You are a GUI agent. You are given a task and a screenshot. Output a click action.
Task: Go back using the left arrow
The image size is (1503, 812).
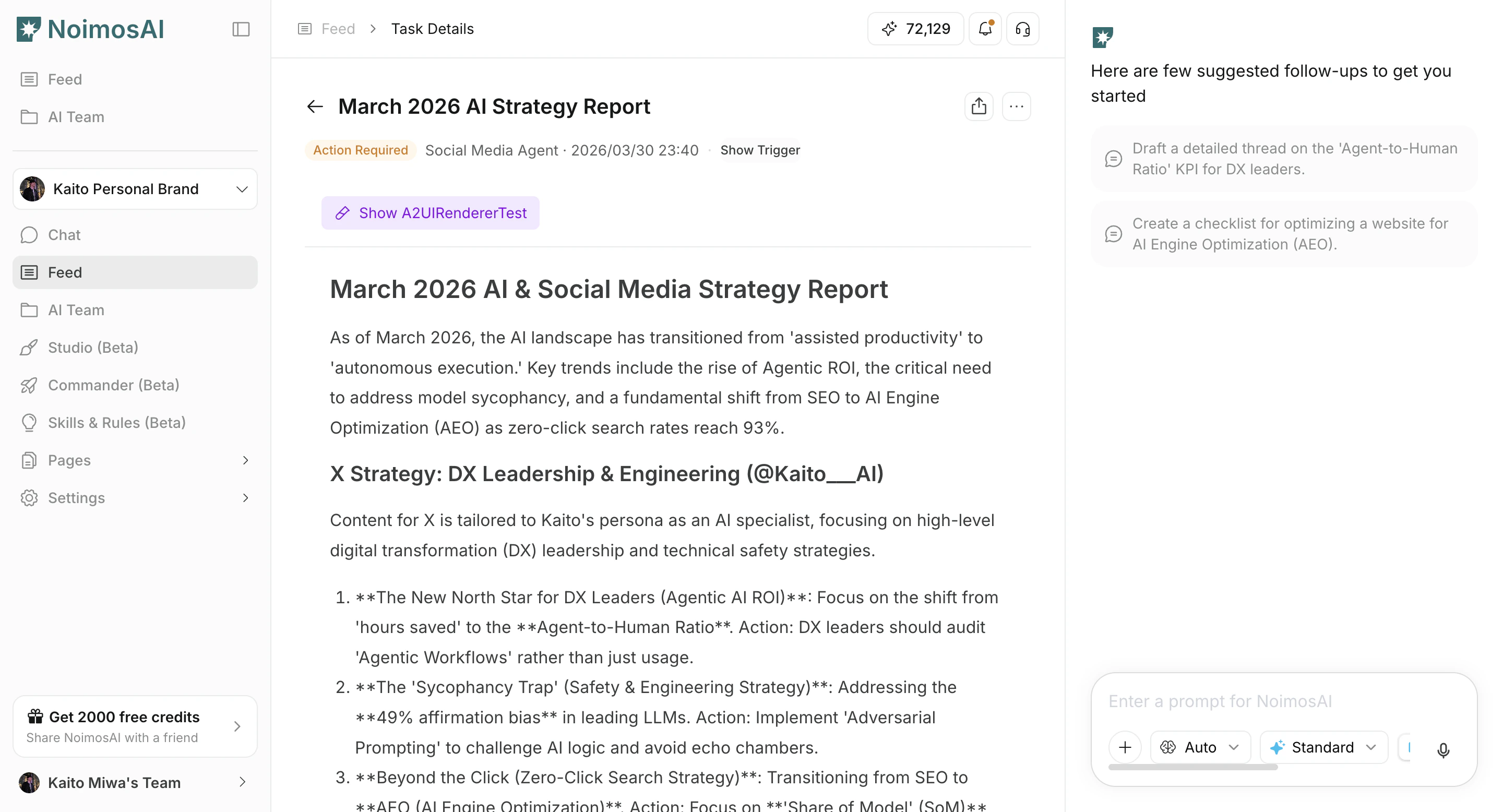pyautogui.click(x=315, y=106)
